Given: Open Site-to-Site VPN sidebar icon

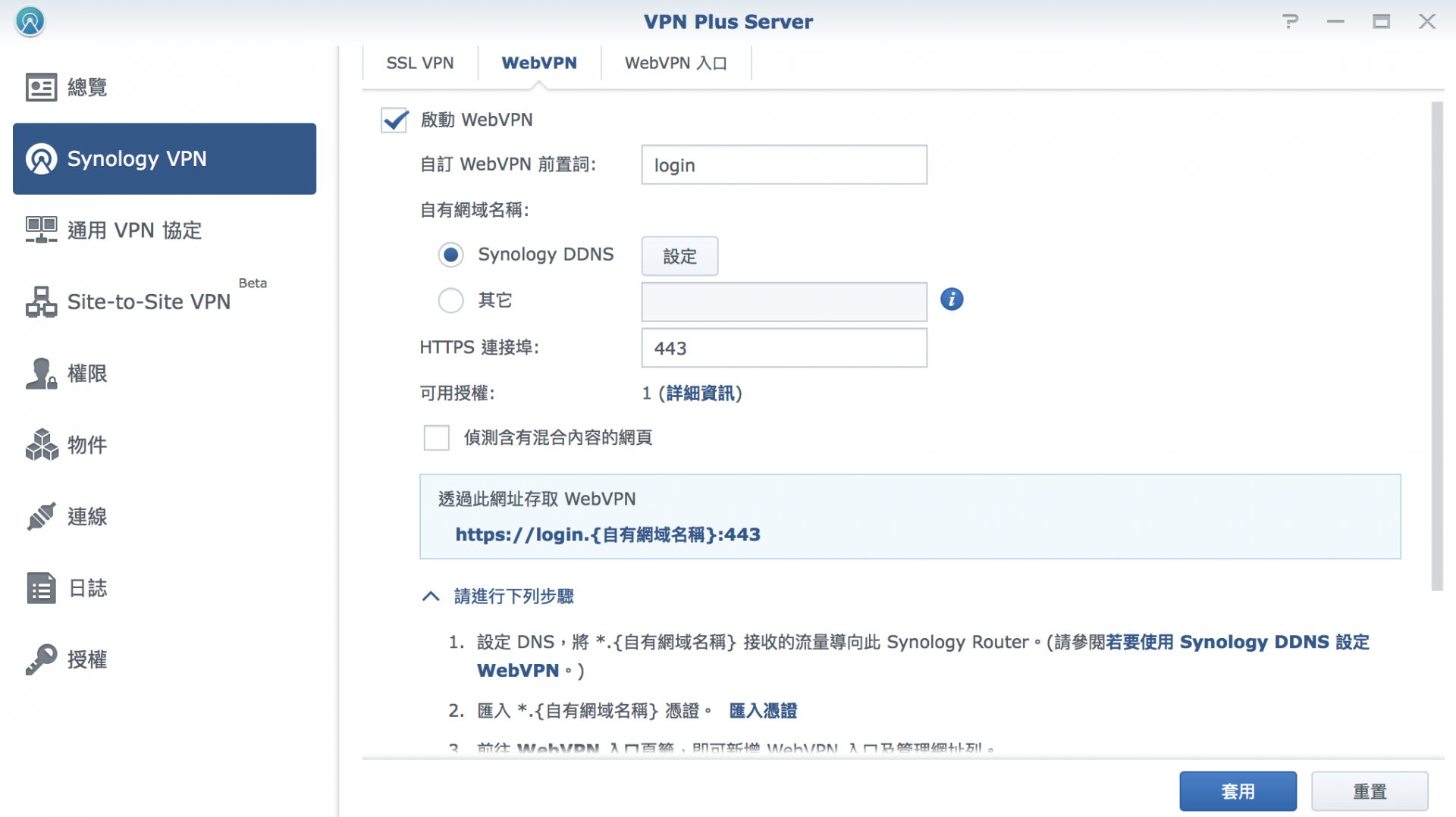Looking at the screenshot, I should click(41, 302).
